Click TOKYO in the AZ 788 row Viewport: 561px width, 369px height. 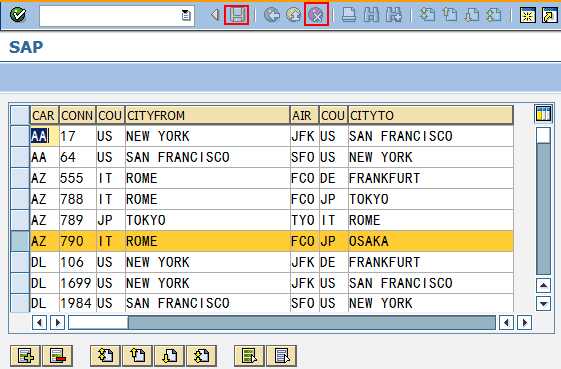click(430, 199)
